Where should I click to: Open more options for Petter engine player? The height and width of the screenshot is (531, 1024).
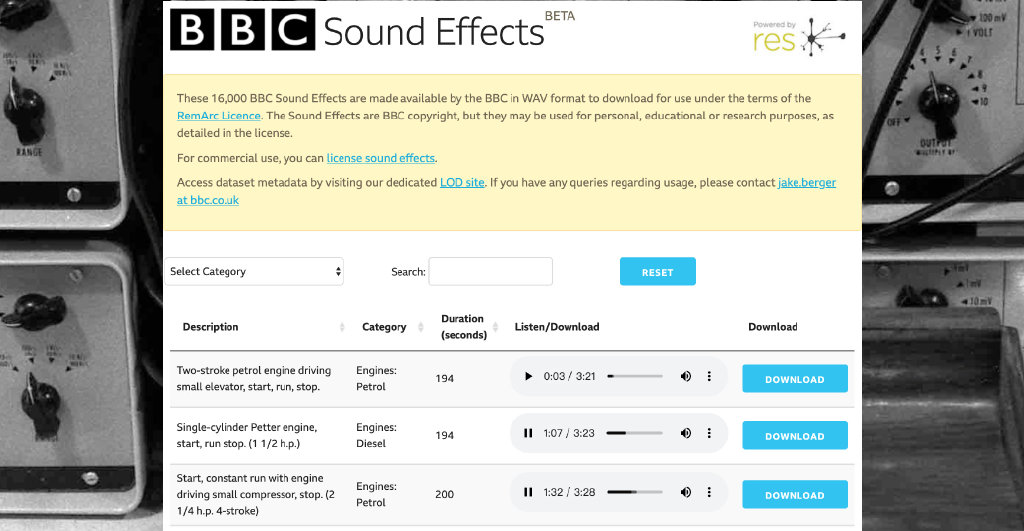[x=709, y=434]
